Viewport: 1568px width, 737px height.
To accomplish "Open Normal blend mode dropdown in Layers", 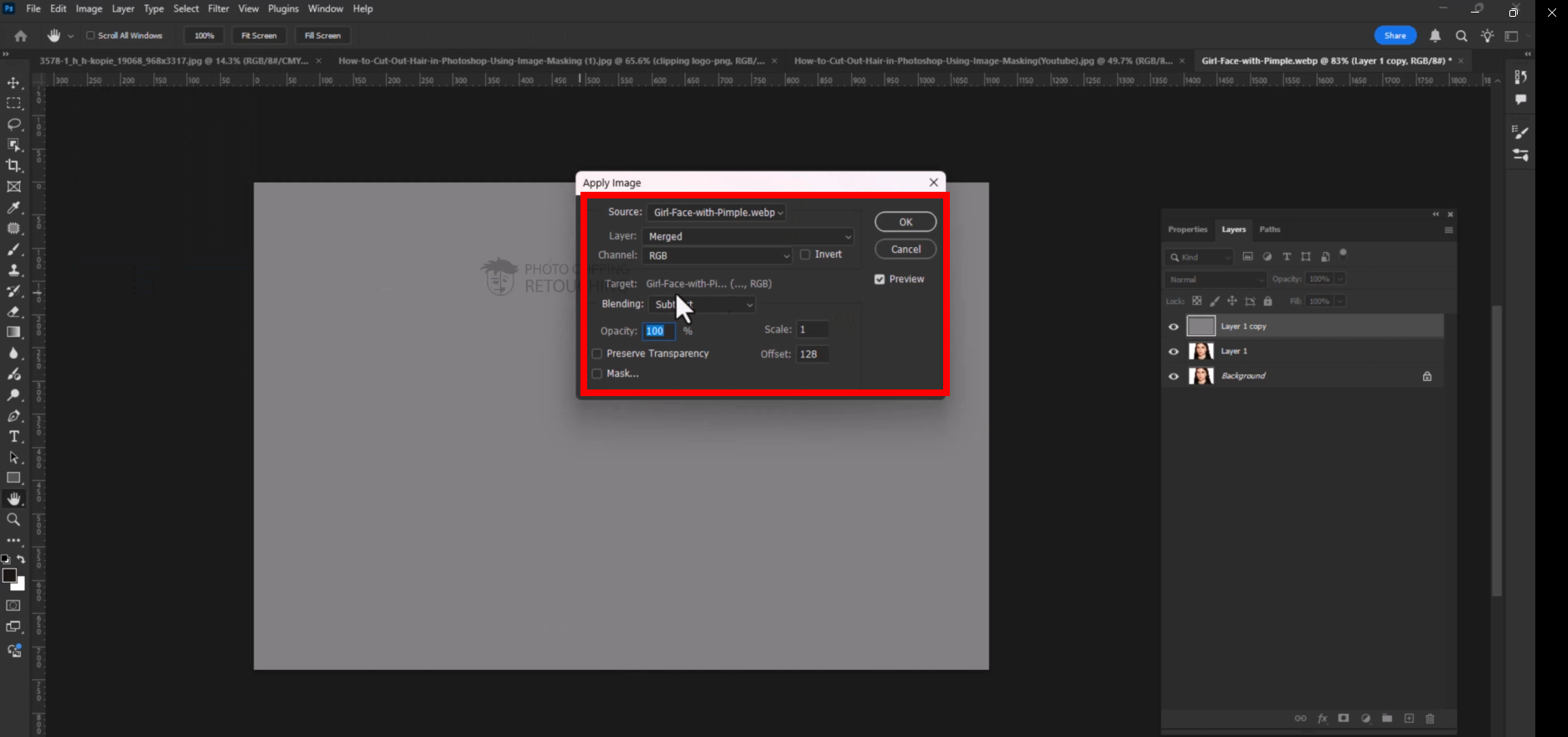I will pos(1215,280).
